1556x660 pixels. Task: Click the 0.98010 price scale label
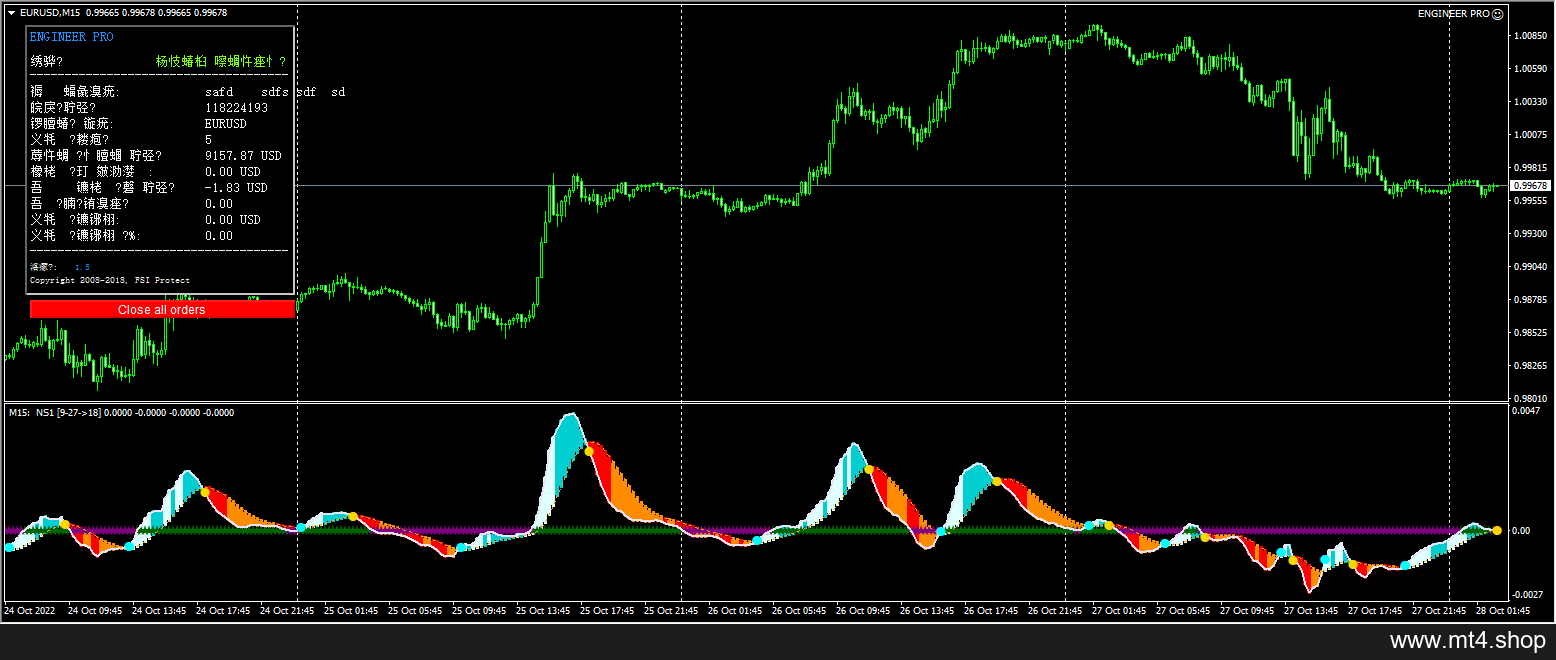(1532, 398)
